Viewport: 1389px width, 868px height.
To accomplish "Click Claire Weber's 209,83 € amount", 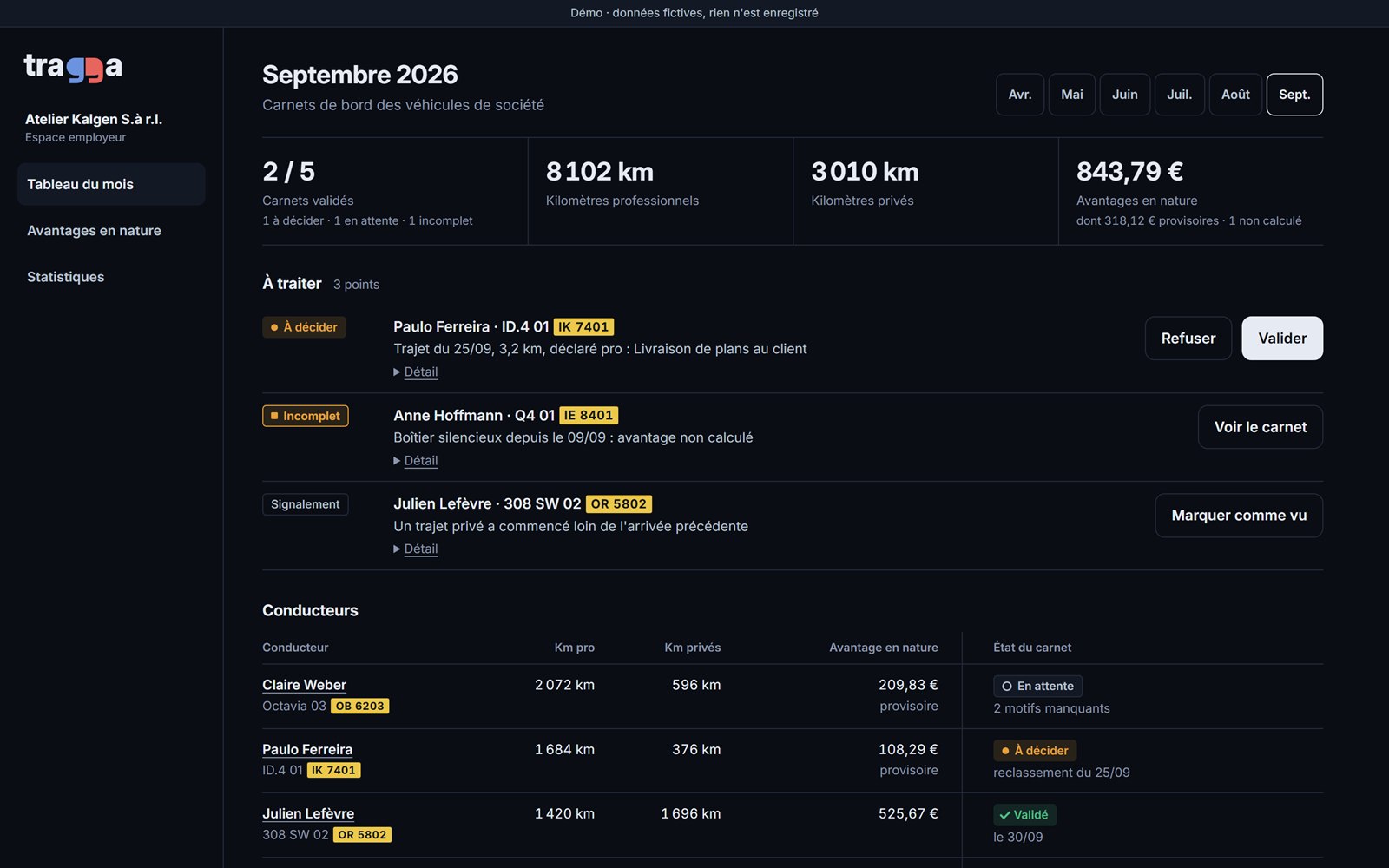I will [908, 685].
